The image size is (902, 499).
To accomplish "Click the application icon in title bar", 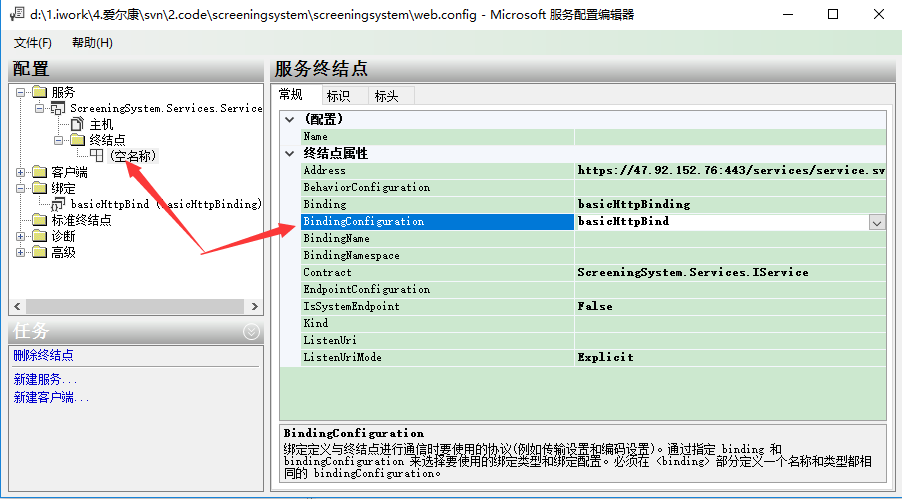I will pos(17,14).
